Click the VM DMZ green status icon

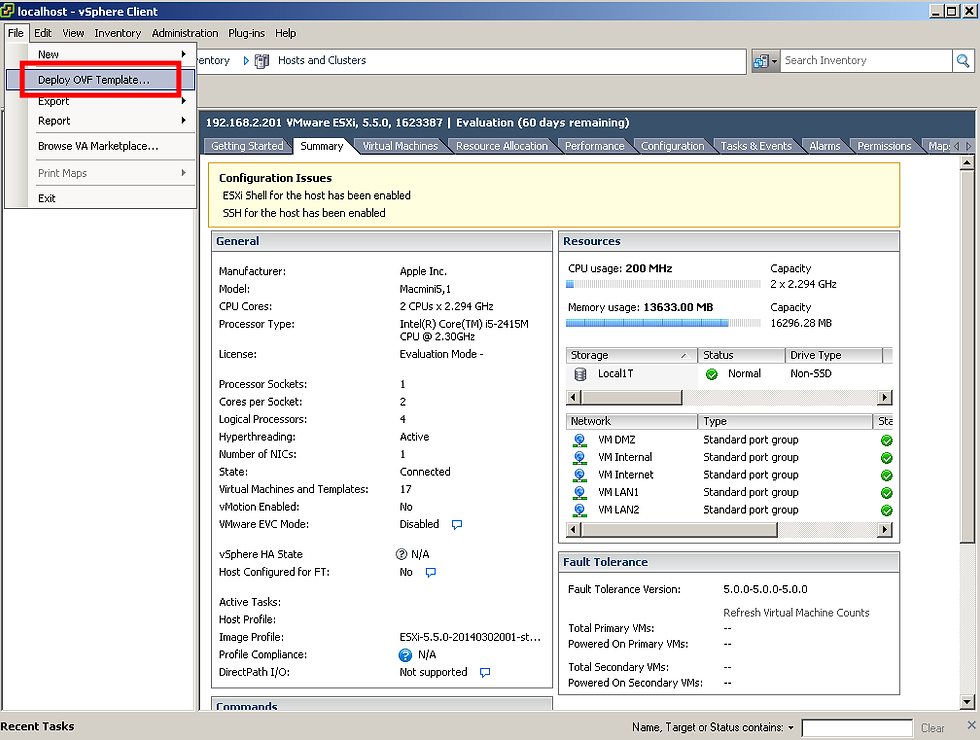[x=886, y=441]
